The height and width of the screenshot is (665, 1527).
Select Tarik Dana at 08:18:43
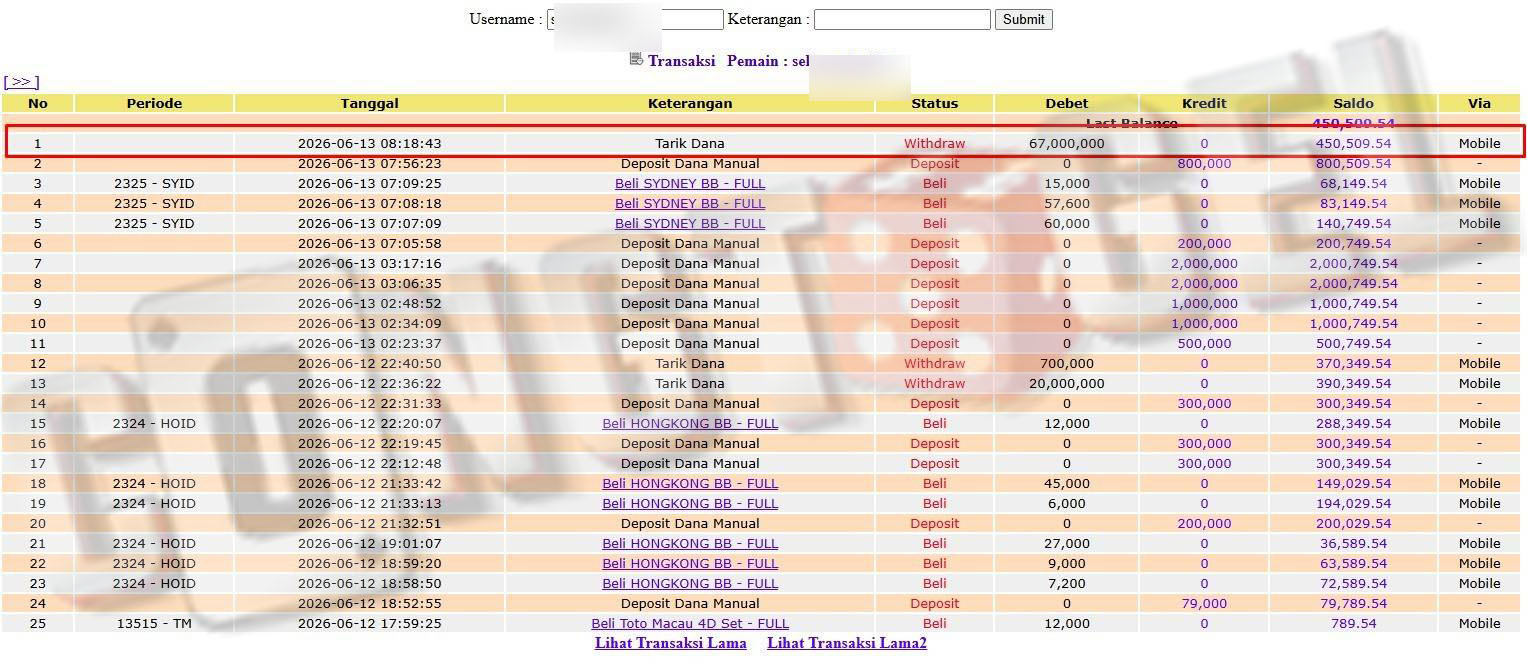[690, 144]
